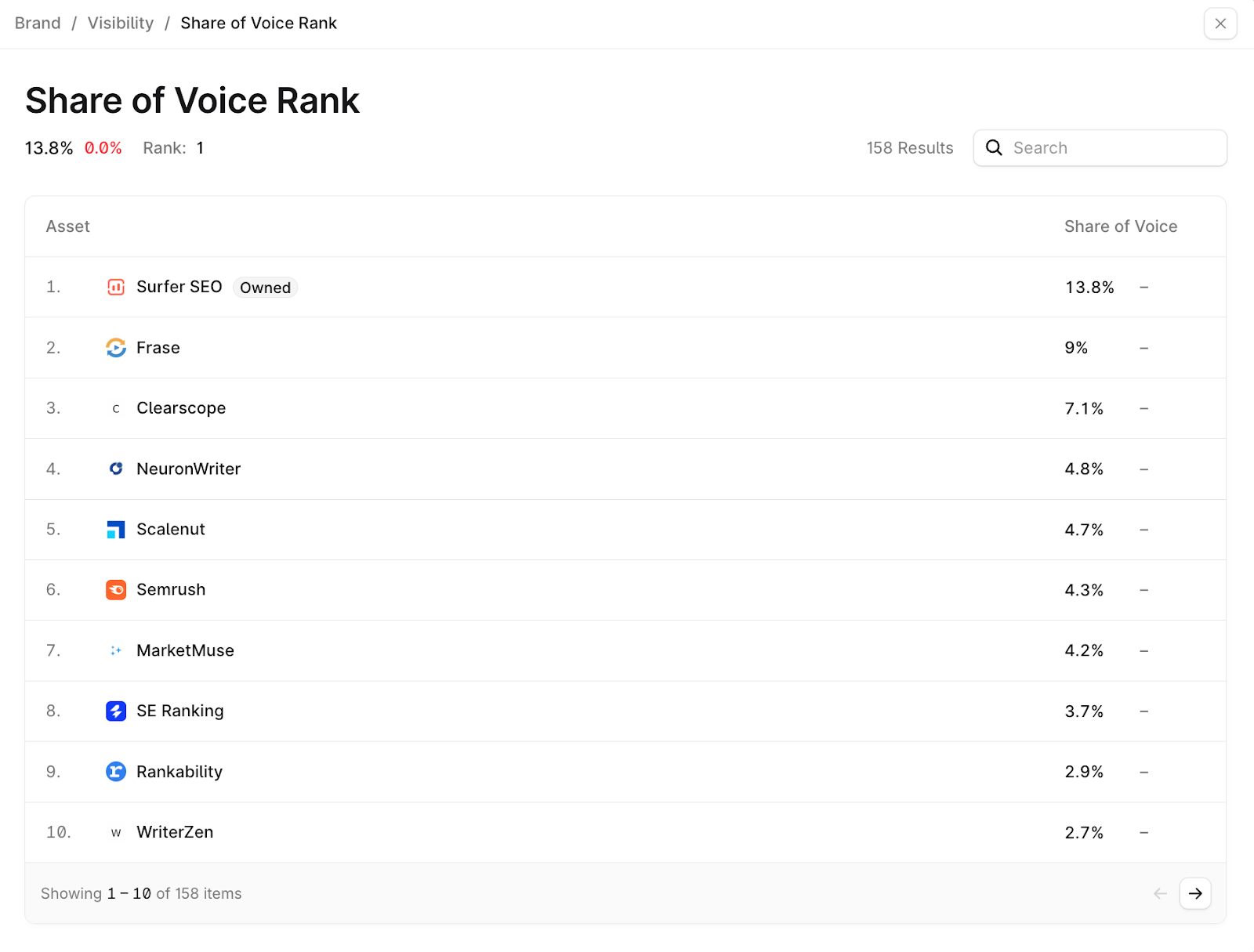
Task: Click the Rankability logo icon
Action: click(x=116, y=772)
